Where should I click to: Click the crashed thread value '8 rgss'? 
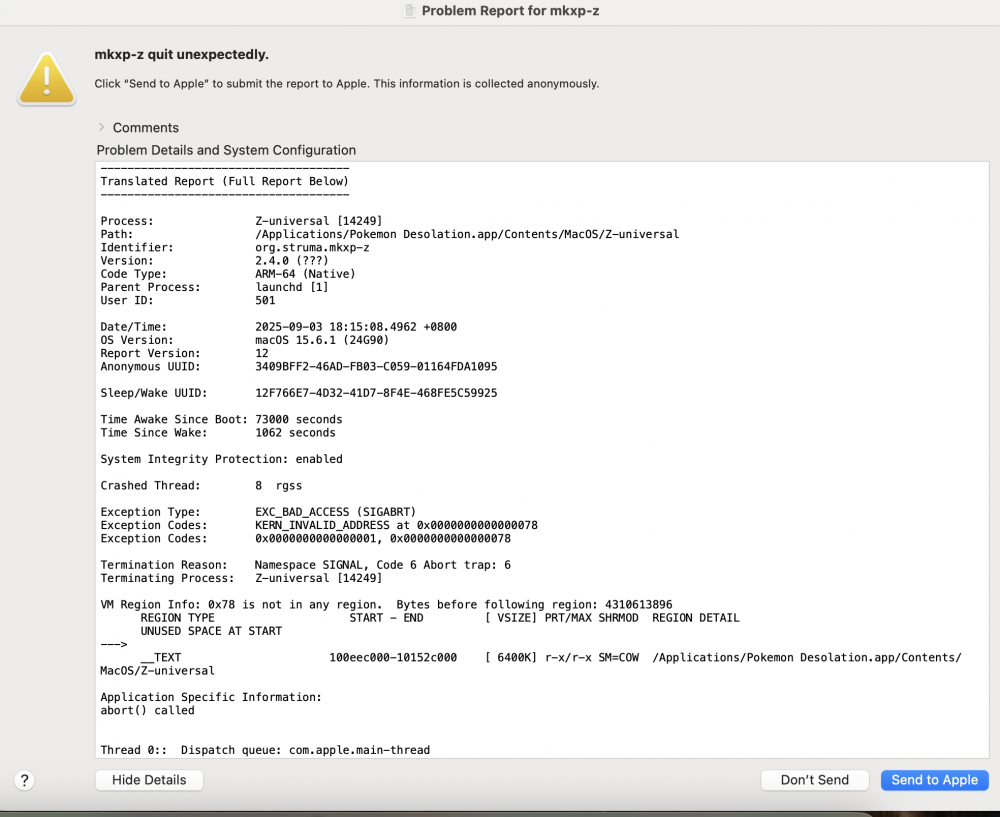tap(279, 485)
